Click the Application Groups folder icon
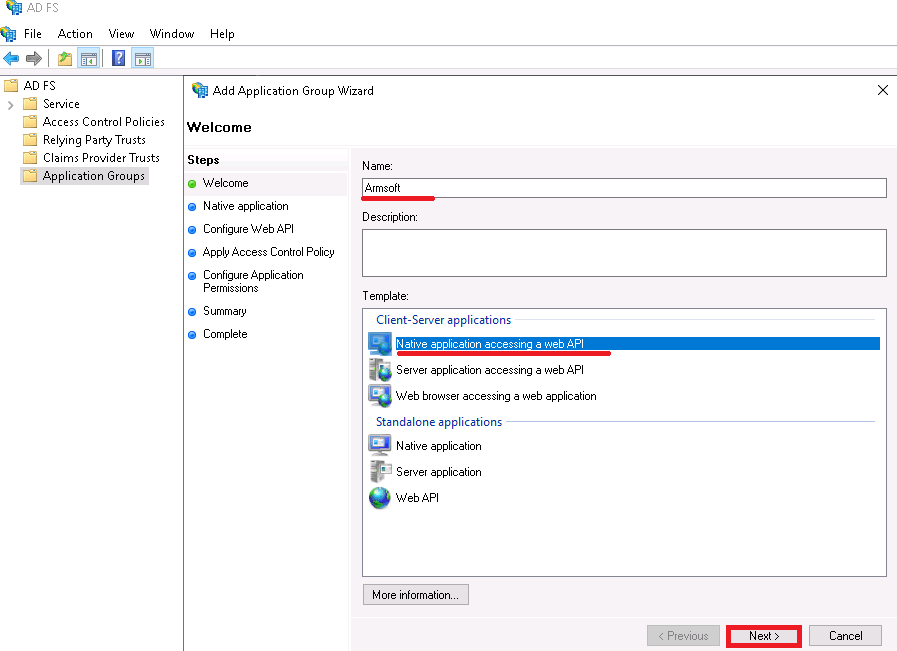Viewport: 897px width, 651px height. (x=30, y=176)
